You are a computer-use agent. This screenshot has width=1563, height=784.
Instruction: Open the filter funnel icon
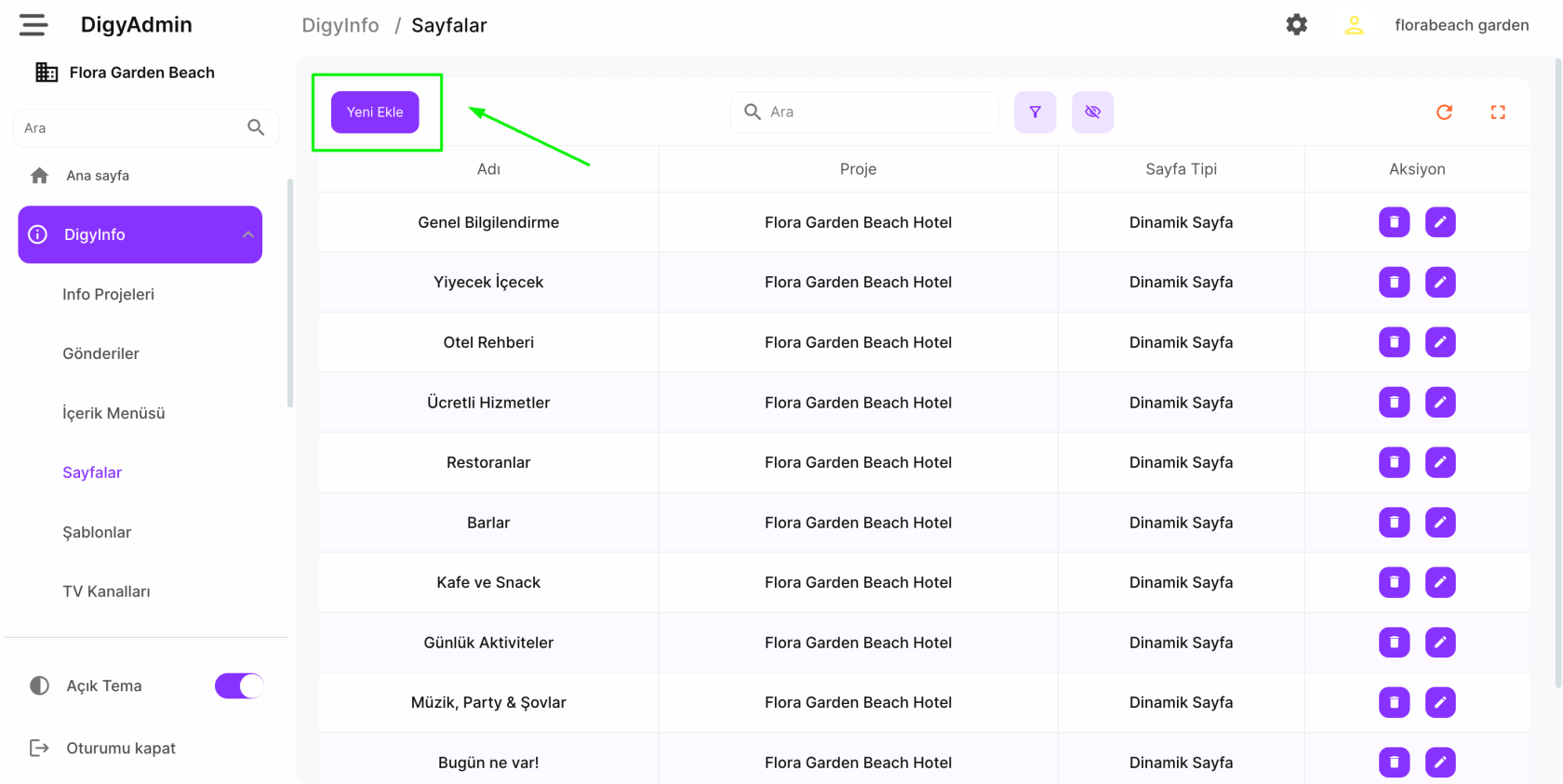1035,112
